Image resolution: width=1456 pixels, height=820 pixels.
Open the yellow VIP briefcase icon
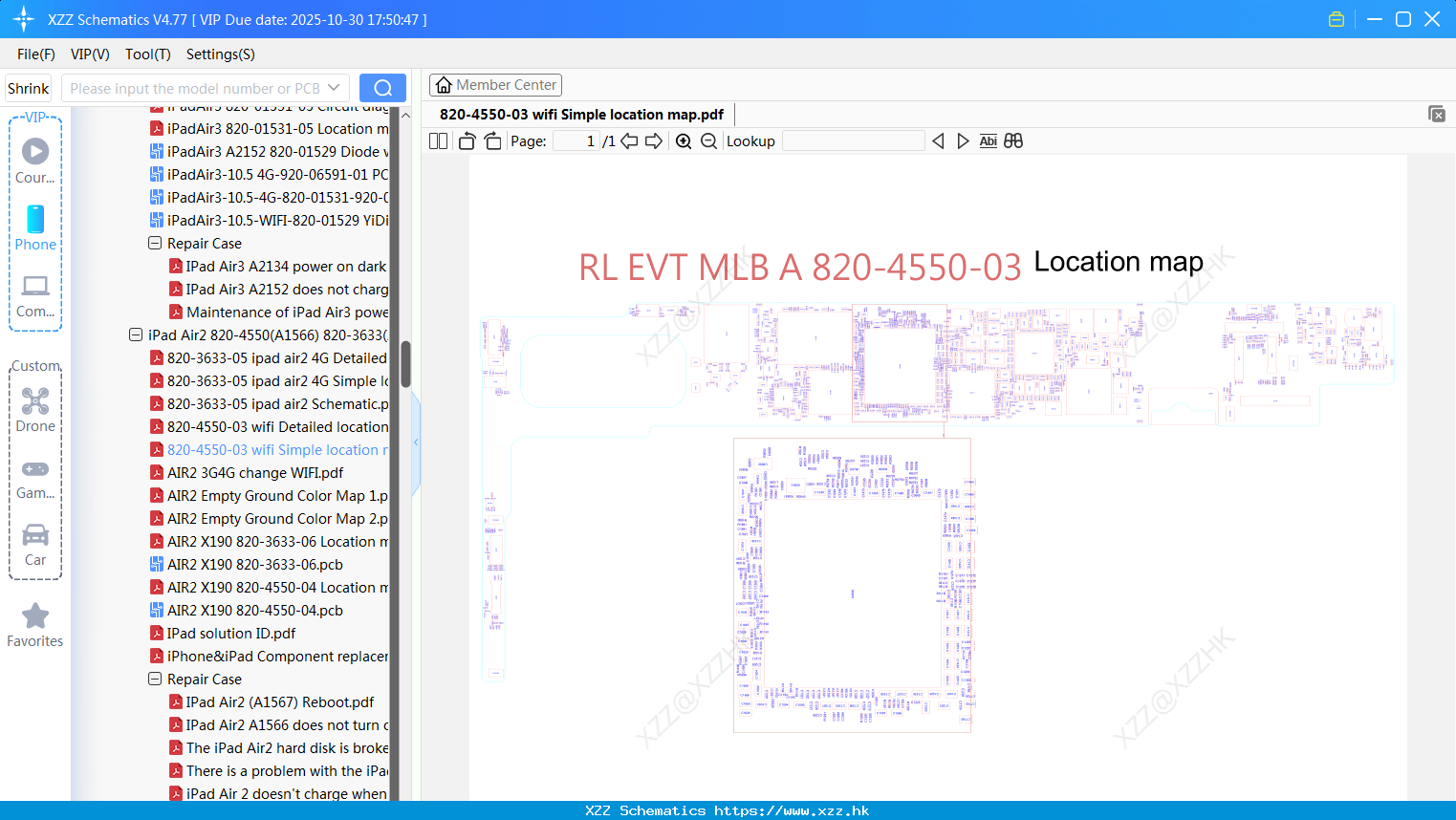pyautogui.click(x=1336, y=19)
